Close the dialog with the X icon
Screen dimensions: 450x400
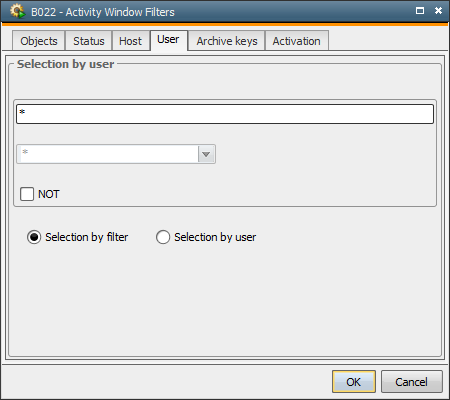click(438, 11)
